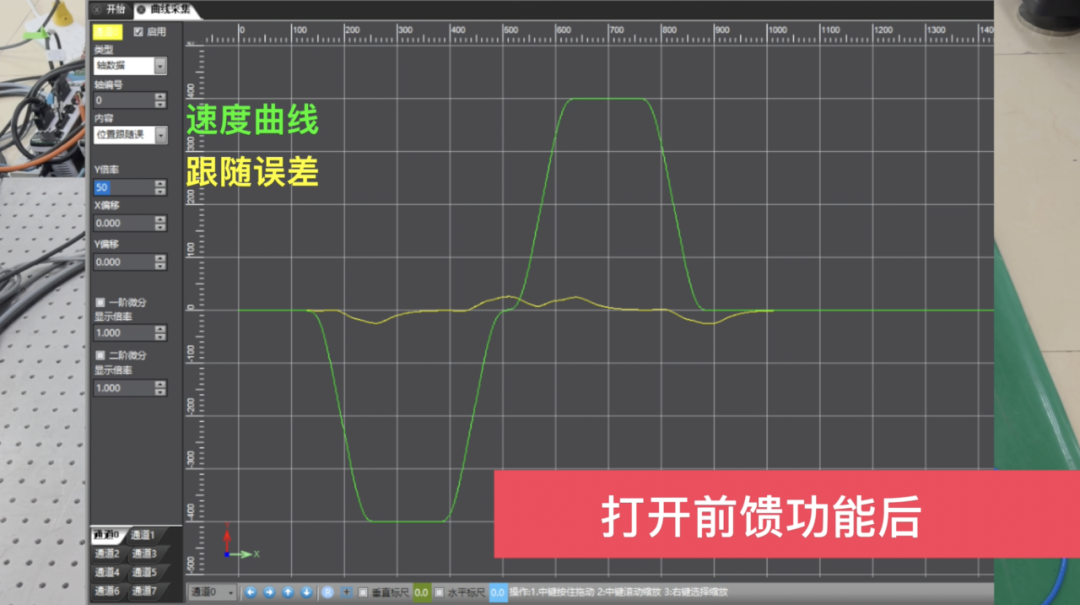Check the 垂直标尺 option
Screen dimensions: 1080x605
pos(363,591)
